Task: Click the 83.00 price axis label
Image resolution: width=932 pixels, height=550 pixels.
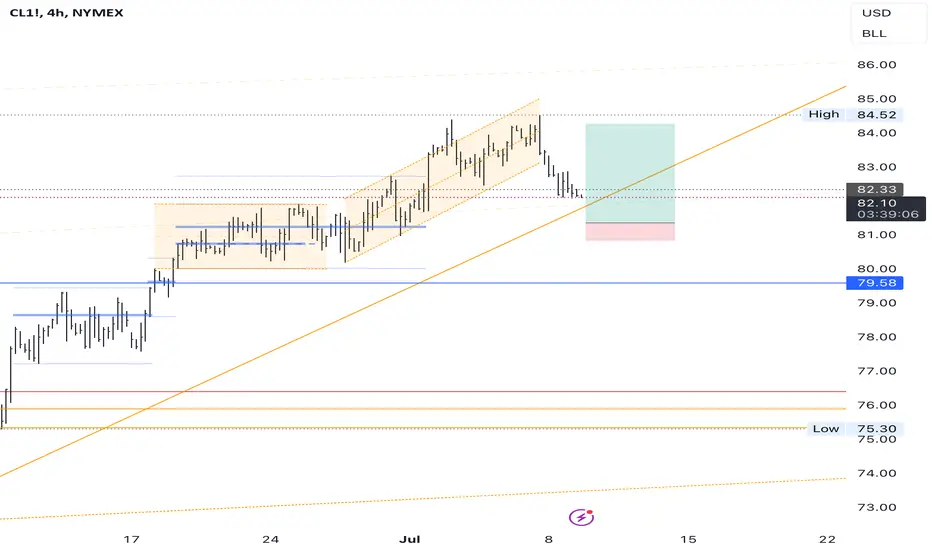Action: tap(876, 167)
